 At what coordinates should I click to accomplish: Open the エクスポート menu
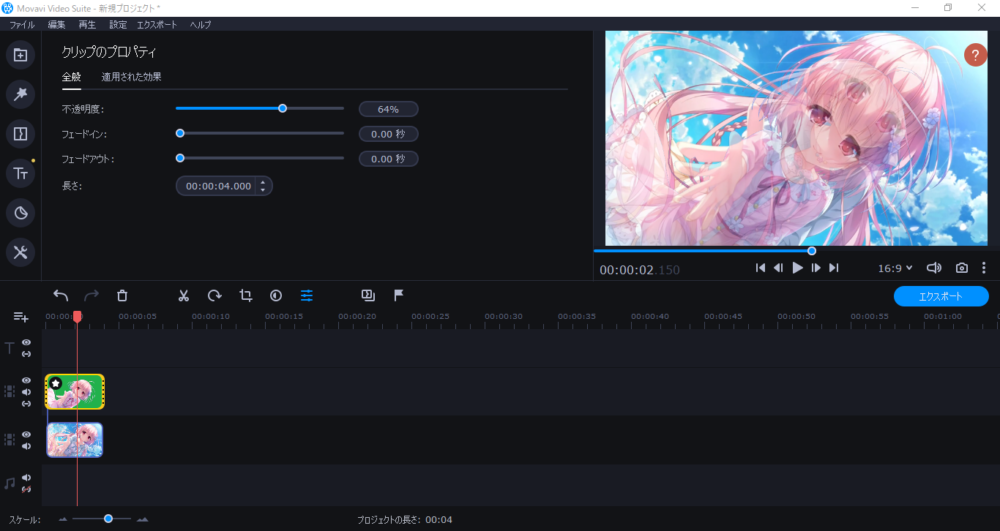coord(157,25)
